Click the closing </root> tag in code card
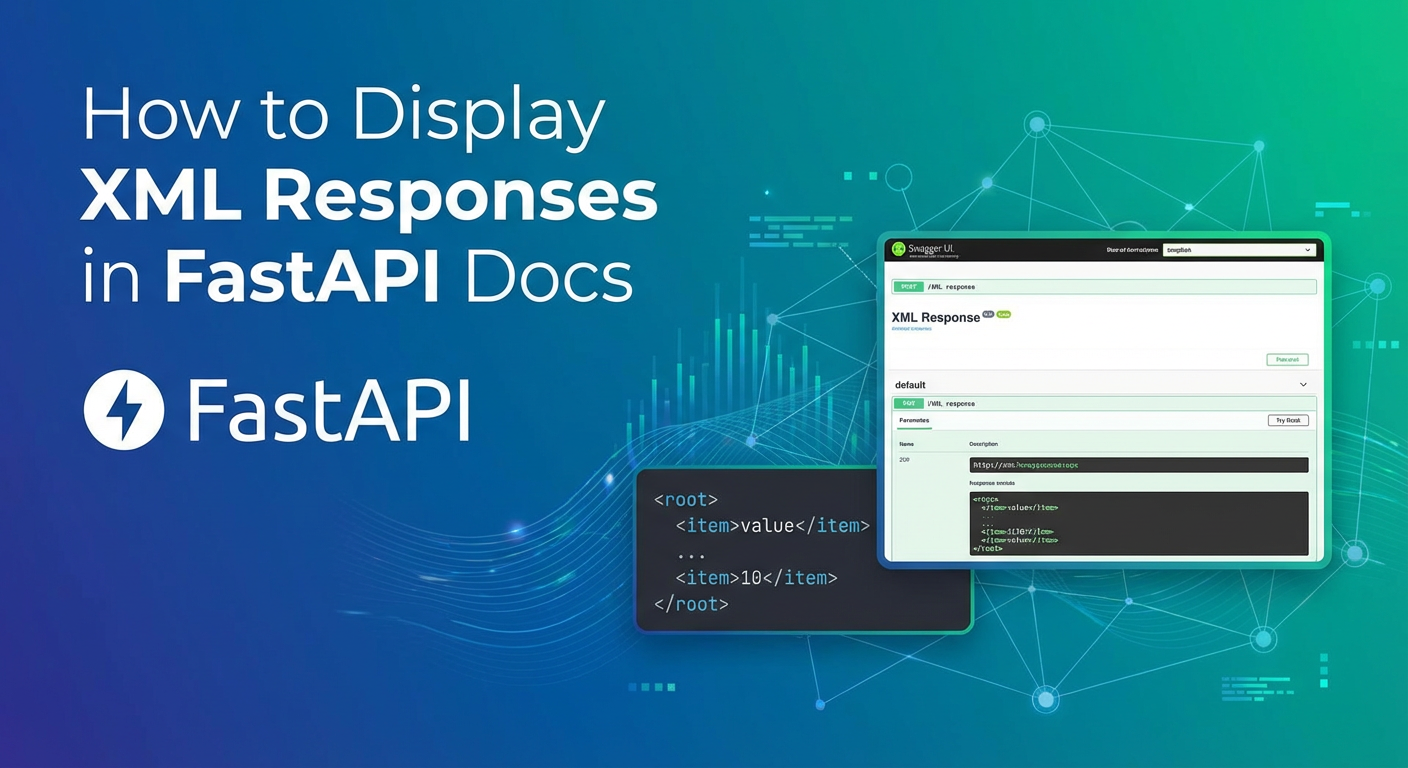 [691, 604]
